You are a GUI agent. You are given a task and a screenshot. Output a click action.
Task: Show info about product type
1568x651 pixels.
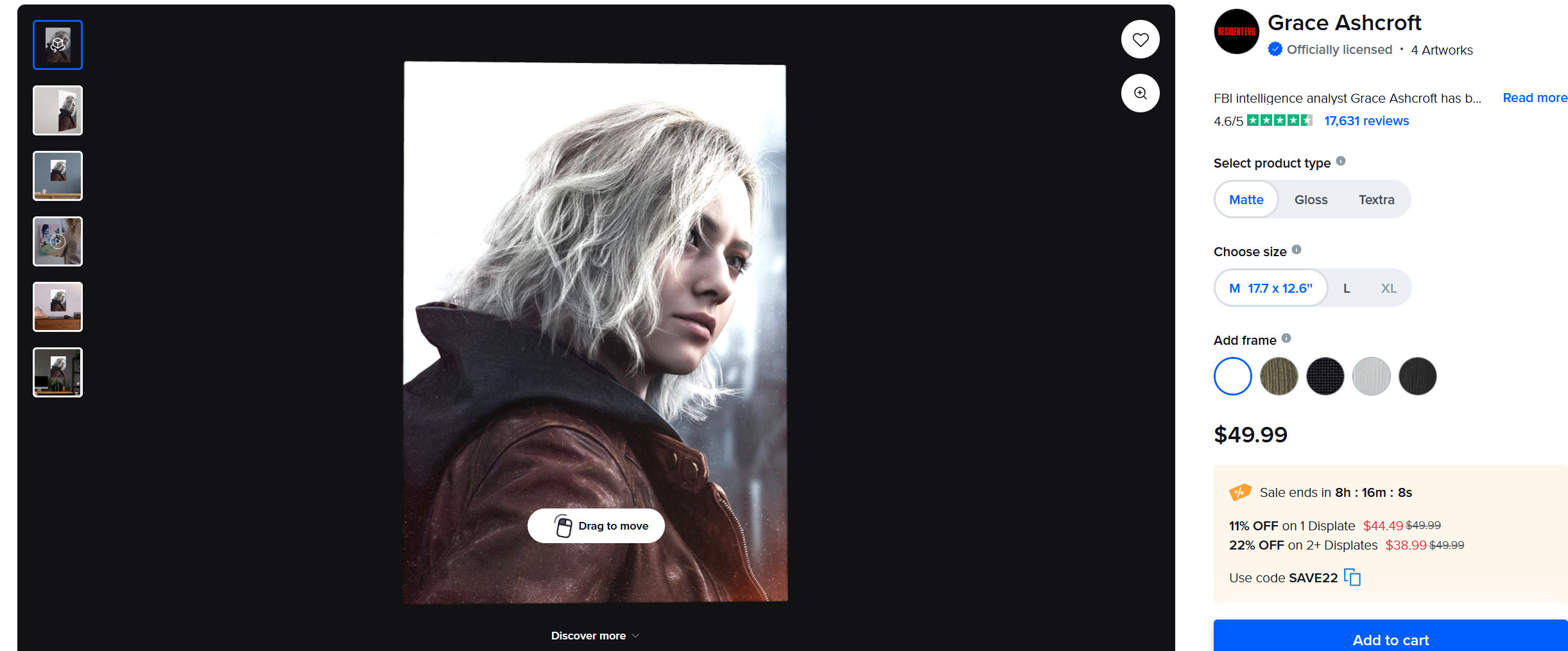coord(1341,161)
